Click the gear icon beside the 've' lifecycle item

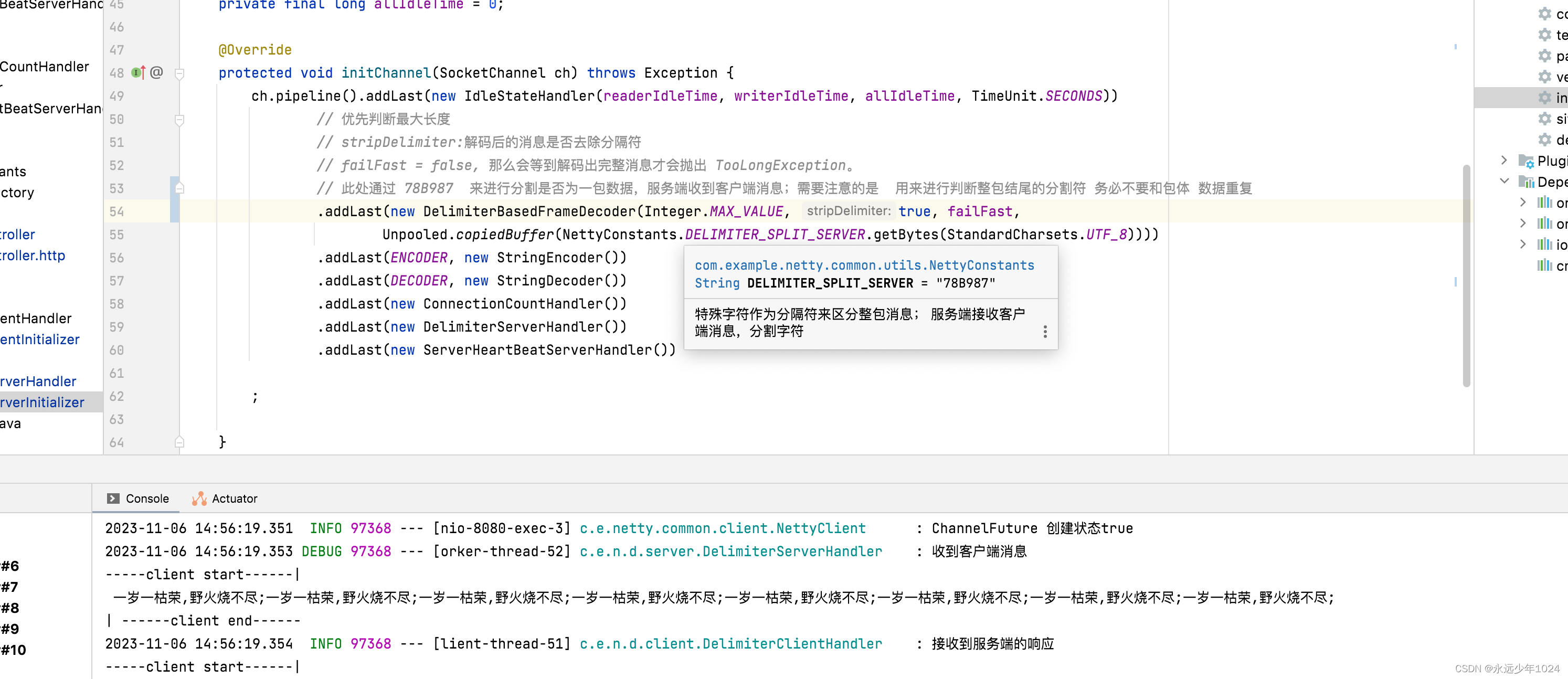click(1545, 77)
